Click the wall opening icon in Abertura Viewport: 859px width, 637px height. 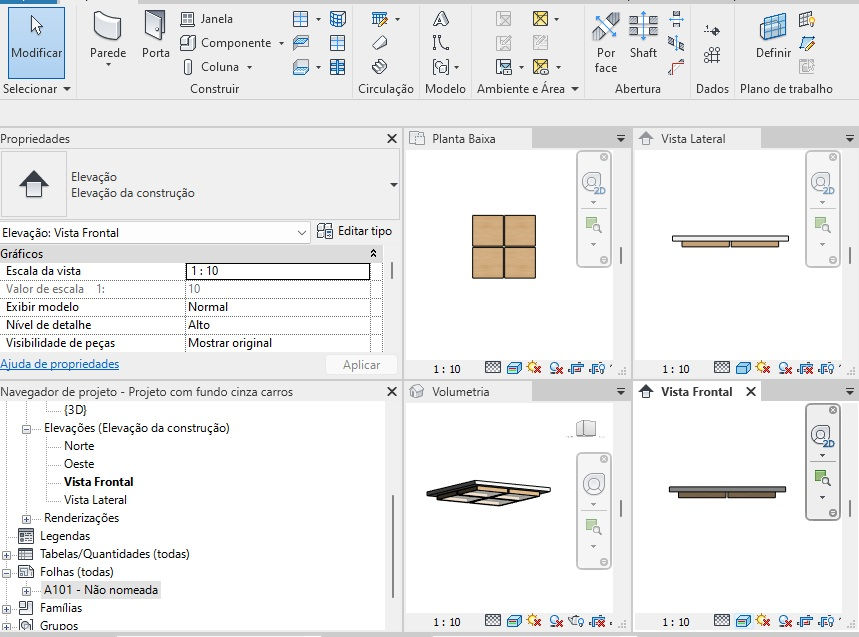(676, 19)
